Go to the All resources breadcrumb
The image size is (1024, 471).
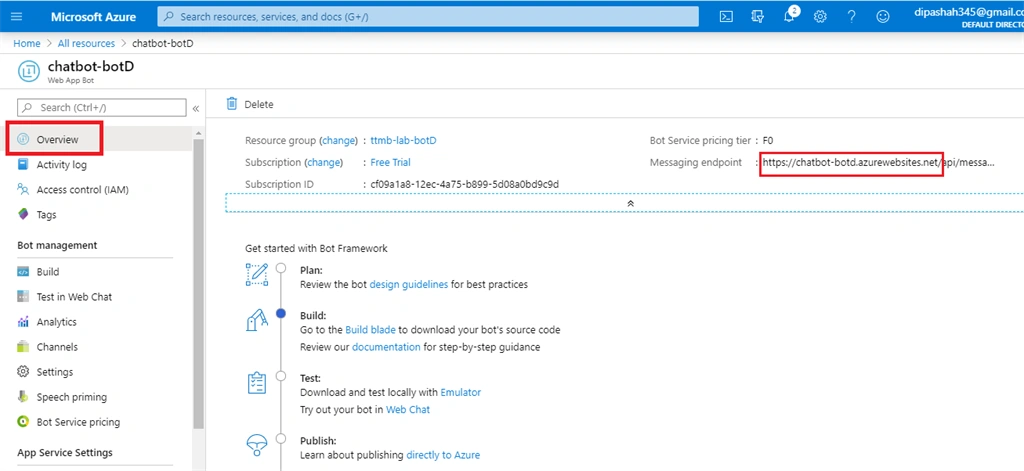pyautogui.click(x=86, y=43)
